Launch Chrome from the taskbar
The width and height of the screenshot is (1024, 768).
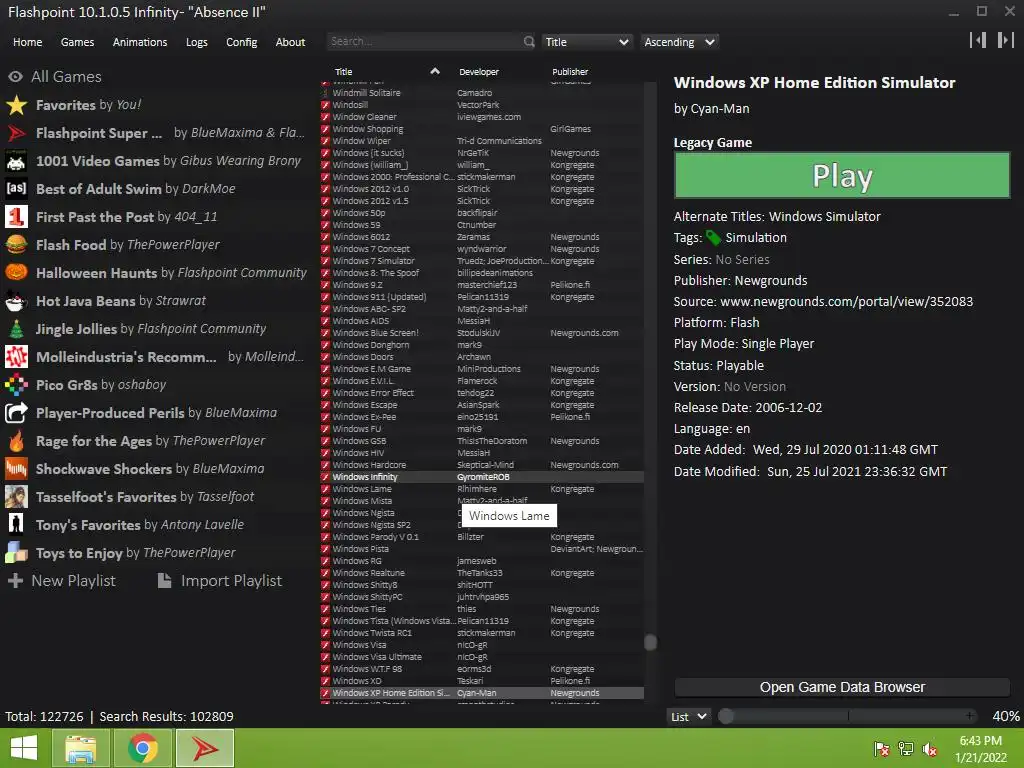pyautogui.click(x=142, y=748)
